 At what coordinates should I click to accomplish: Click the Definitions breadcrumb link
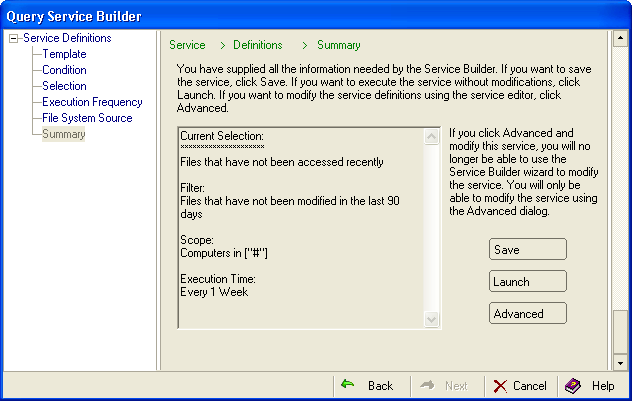point(258,45)
